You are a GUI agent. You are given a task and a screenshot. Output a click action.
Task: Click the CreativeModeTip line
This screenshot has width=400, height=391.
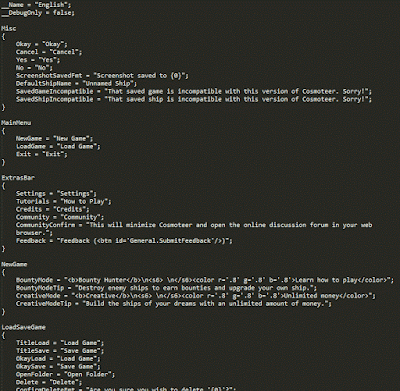pos(174,304)
